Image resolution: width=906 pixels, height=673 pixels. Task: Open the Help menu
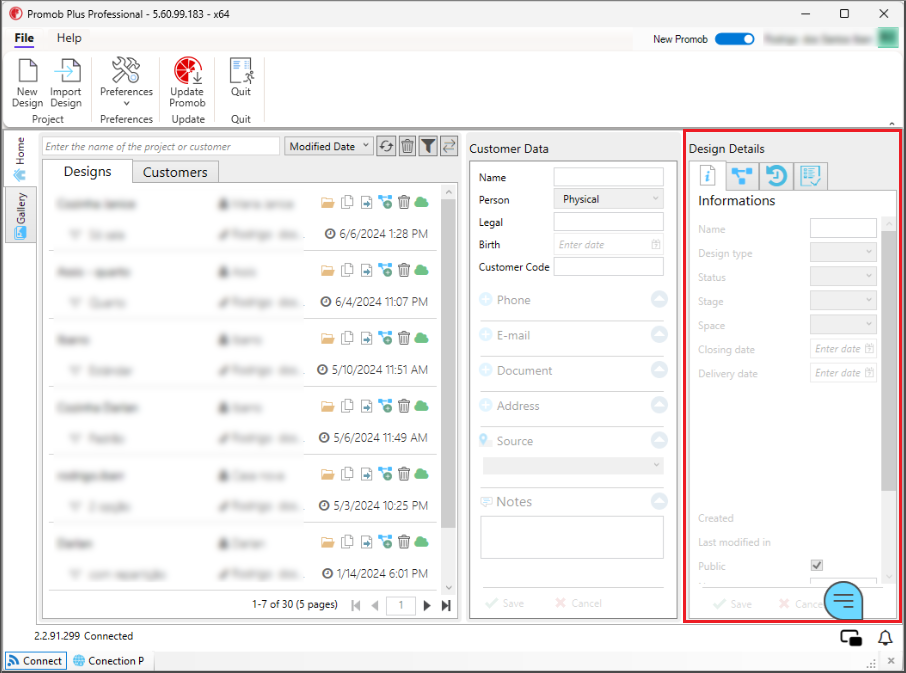(x=69, y=38)
